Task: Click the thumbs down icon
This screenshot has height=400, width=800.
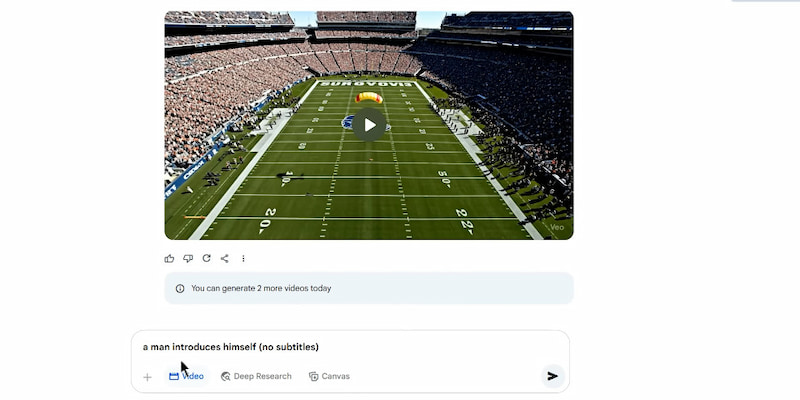Action: point(188,258)
